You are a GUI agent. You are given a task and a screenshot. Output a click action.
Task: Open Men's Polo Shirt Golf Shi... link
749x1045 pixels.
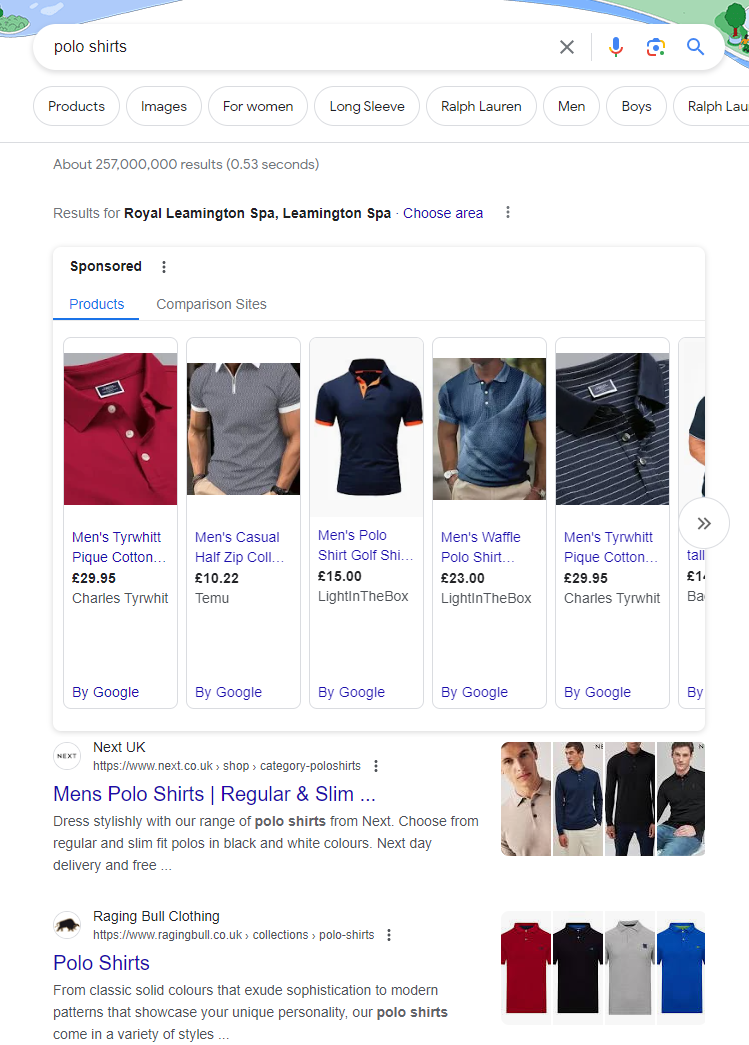click(366, 545)
